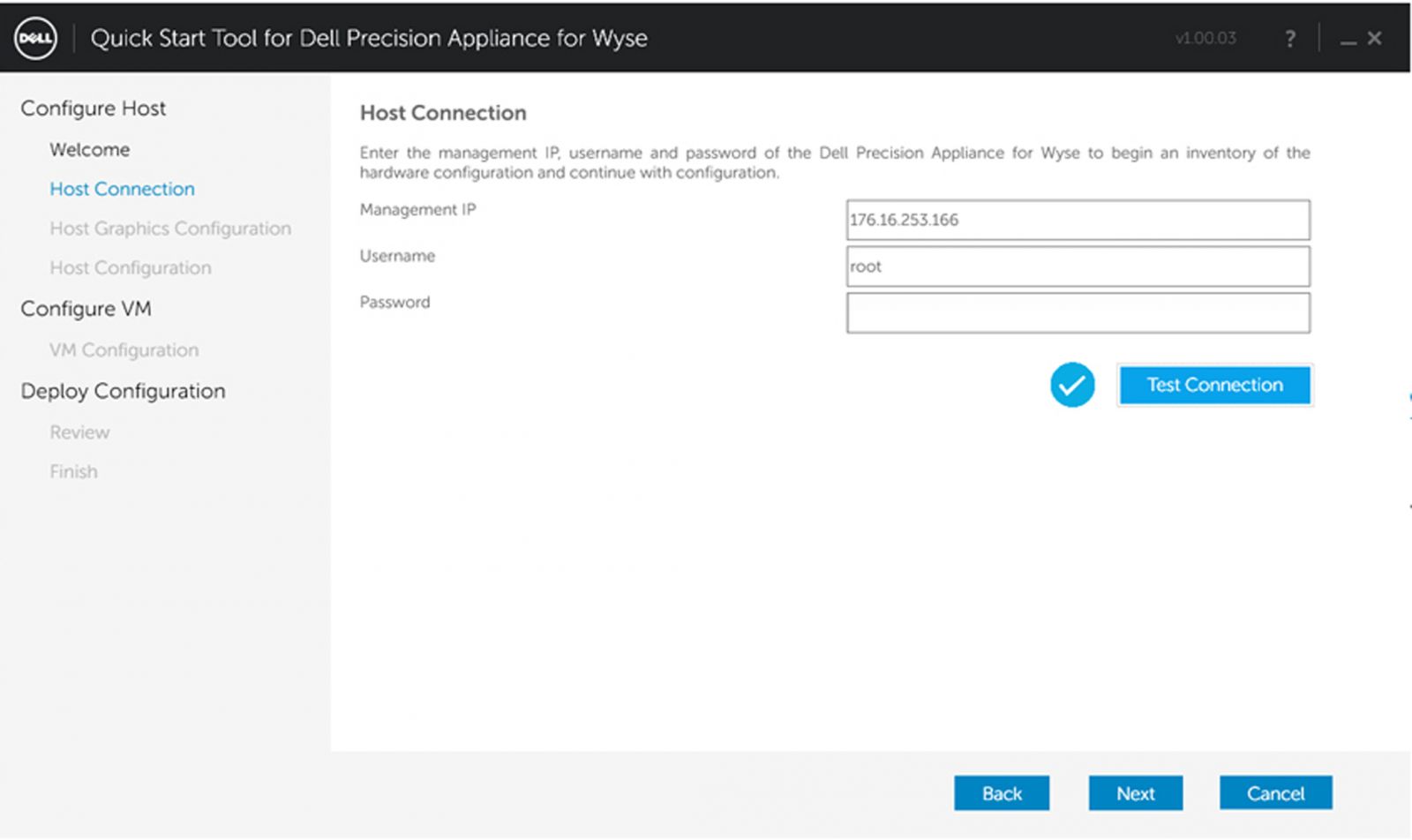Image resolution: width=1412 pixels, height=840 pixels.
Task: Click the Dell logo icon
Action: coord(35,38)
